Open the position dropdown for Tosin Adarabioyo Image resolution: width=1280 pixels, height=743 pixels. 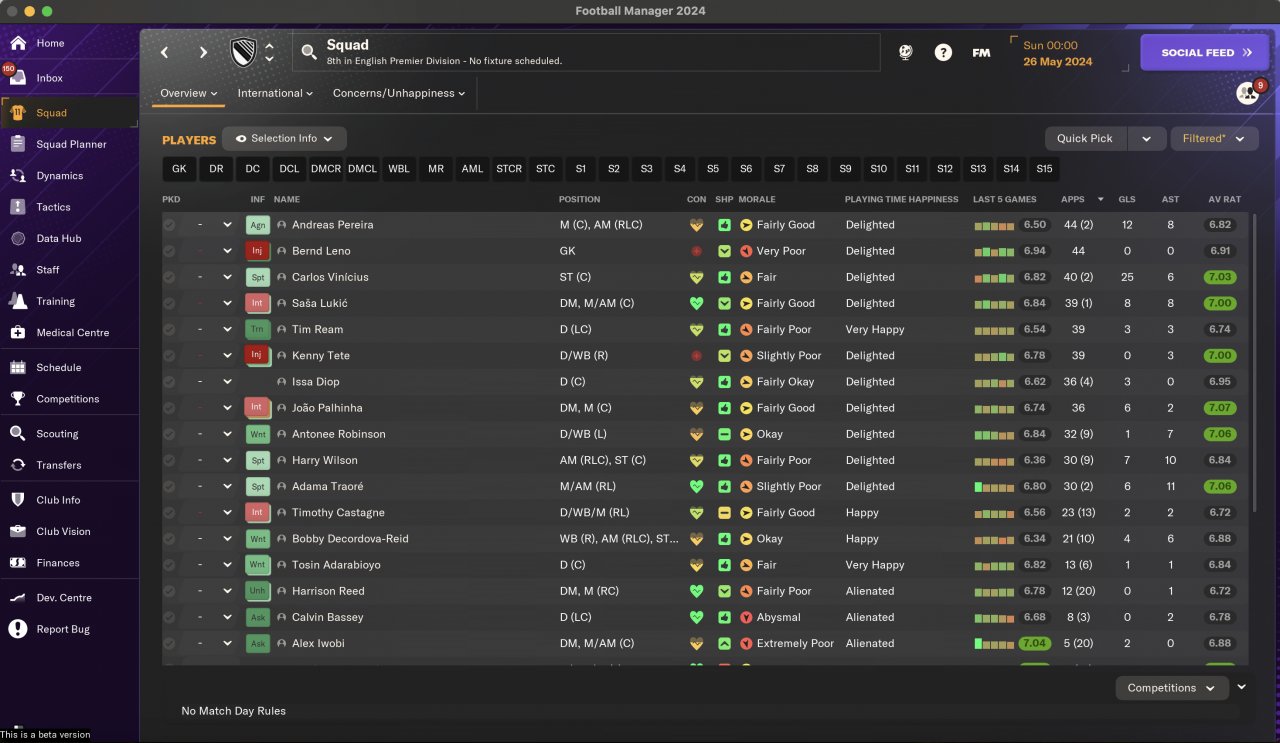227,565
